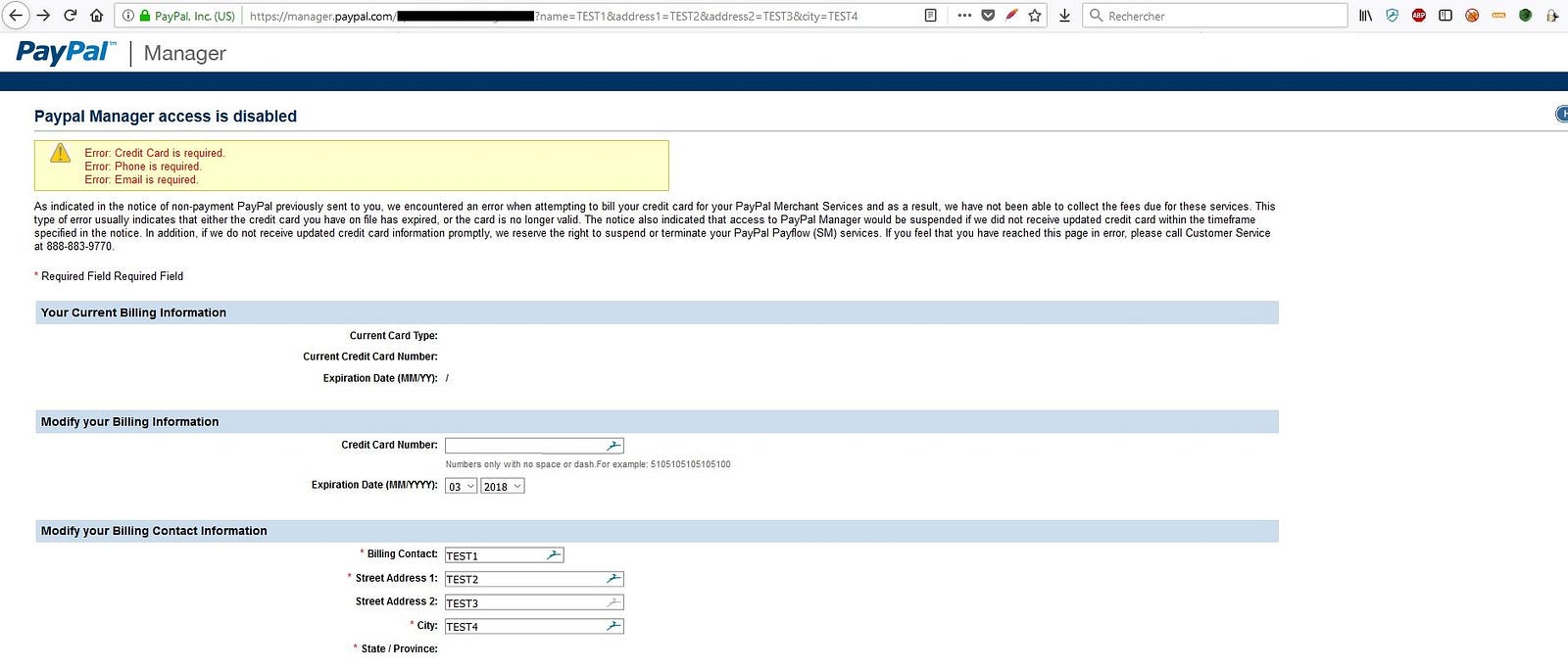Screen dimensions: 1568x670
Task: Click the 'Expiration Date (MM/YY):' label
Action: (380, 378)
